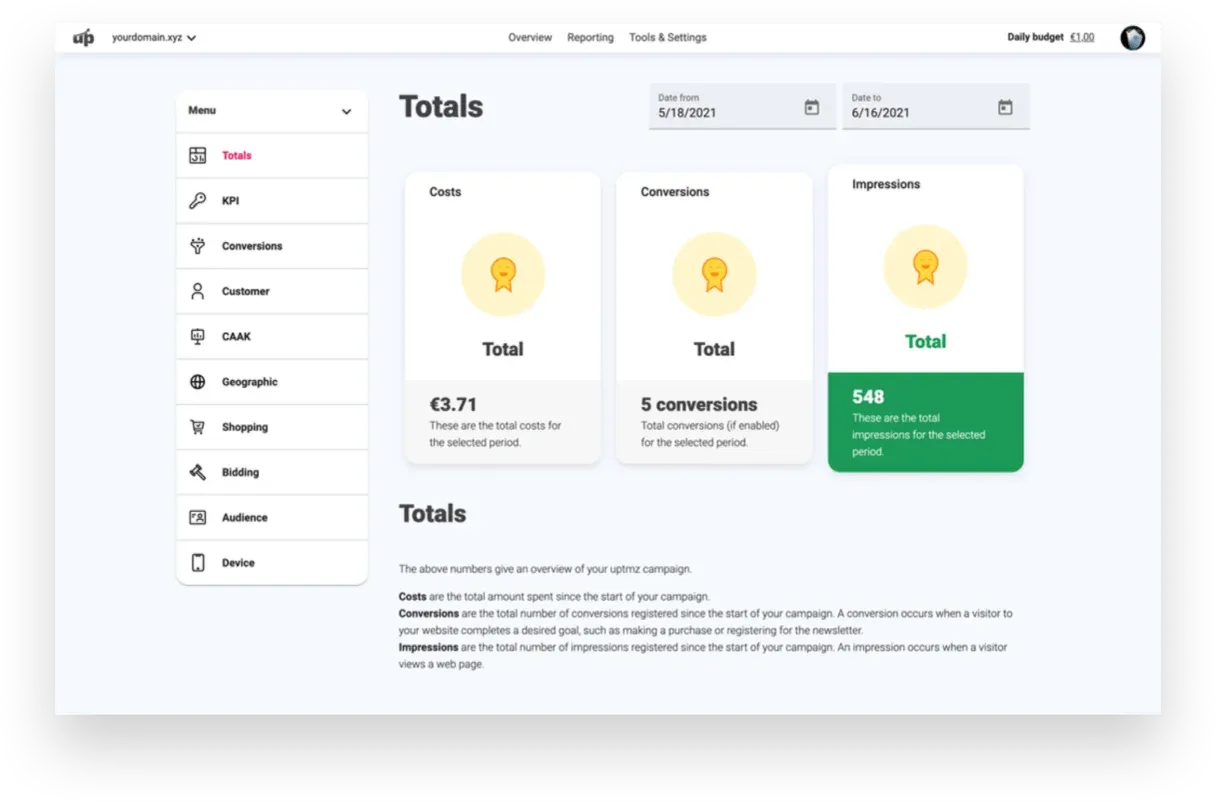Open Tools & Settings
This screenshot has width=1216, height=802.
667,38
